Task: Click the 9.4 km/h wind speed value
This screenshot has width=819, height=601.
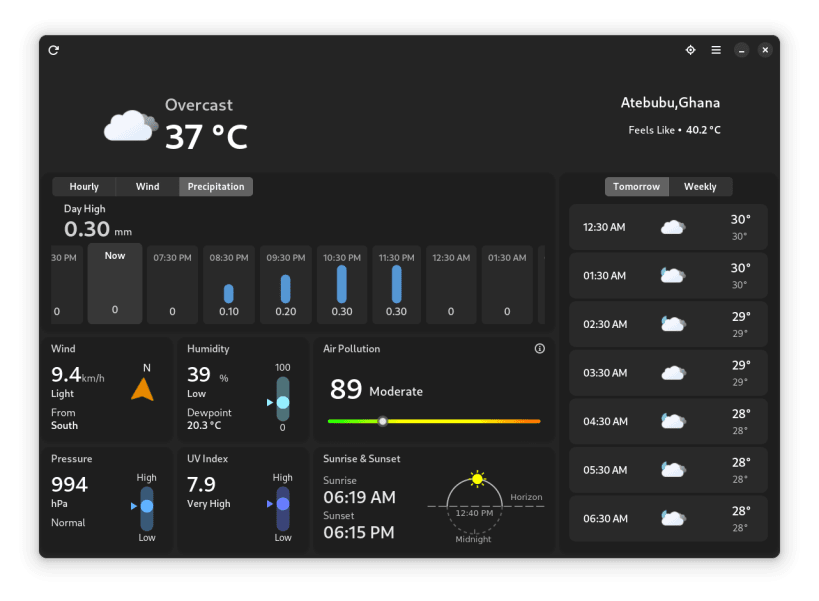Action: pyautogui.click(x=77, y=375)
